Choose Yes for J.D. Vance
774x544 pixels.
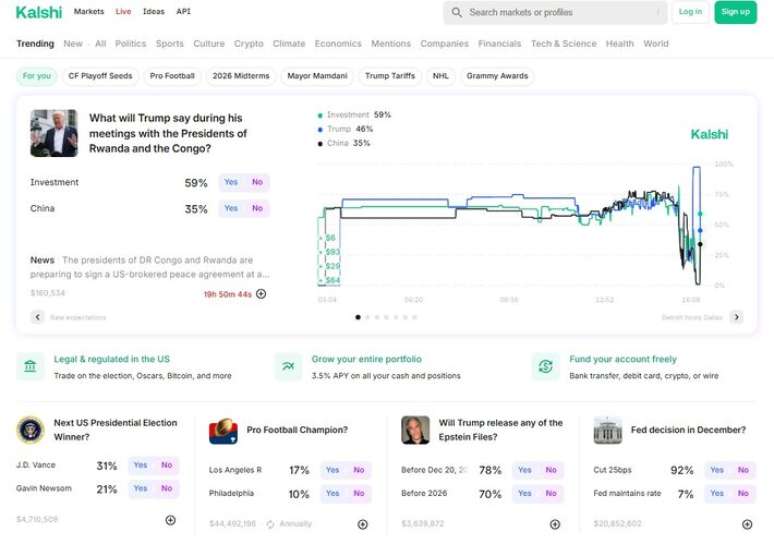[140, 465]
